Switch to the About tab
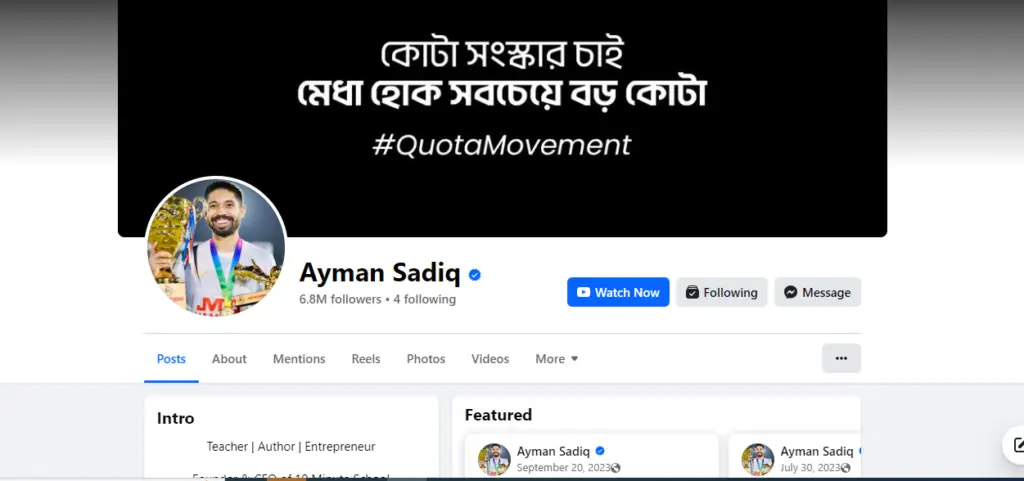 229,359
